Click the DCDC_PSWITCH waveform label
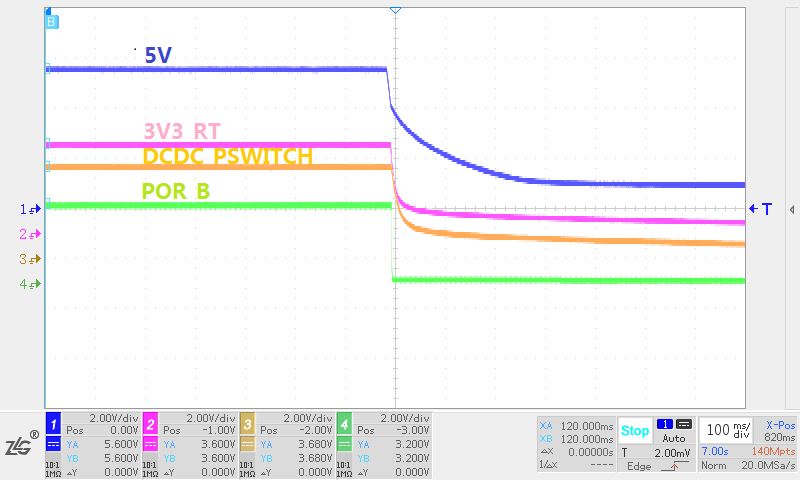This screenshot has width=800, height=480. click(228, 156)
